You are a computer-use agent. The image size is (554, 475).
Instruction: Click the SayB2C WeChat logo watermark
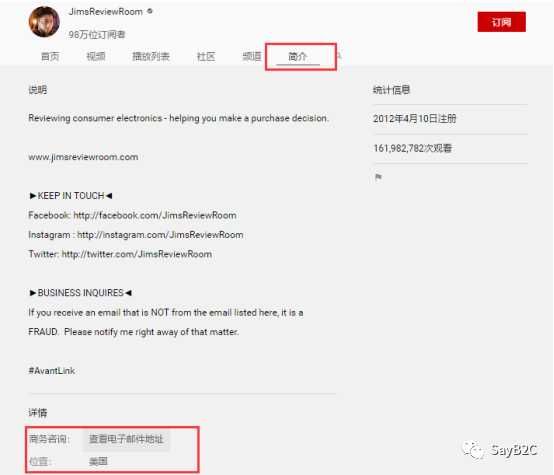tap(473, 450)
